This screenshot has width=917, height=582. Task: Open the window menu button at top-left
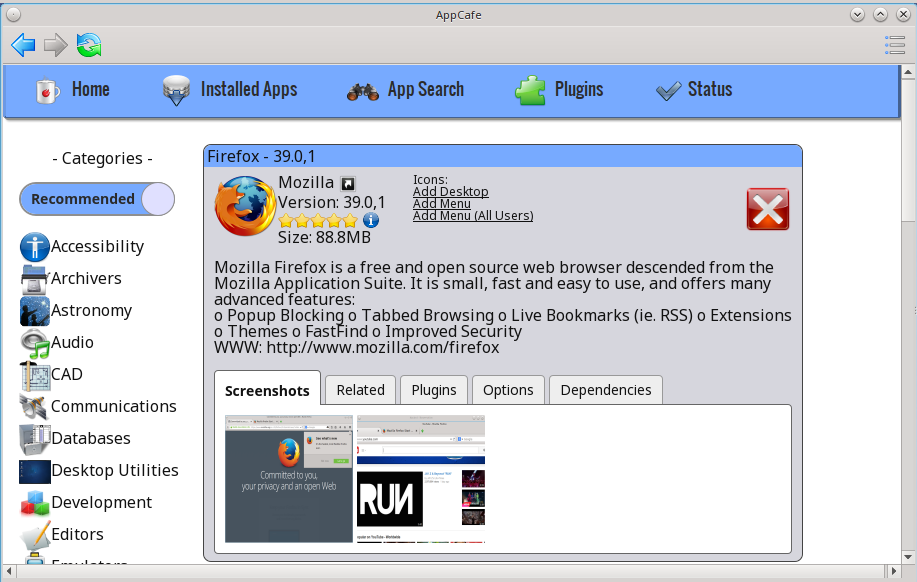13,15
